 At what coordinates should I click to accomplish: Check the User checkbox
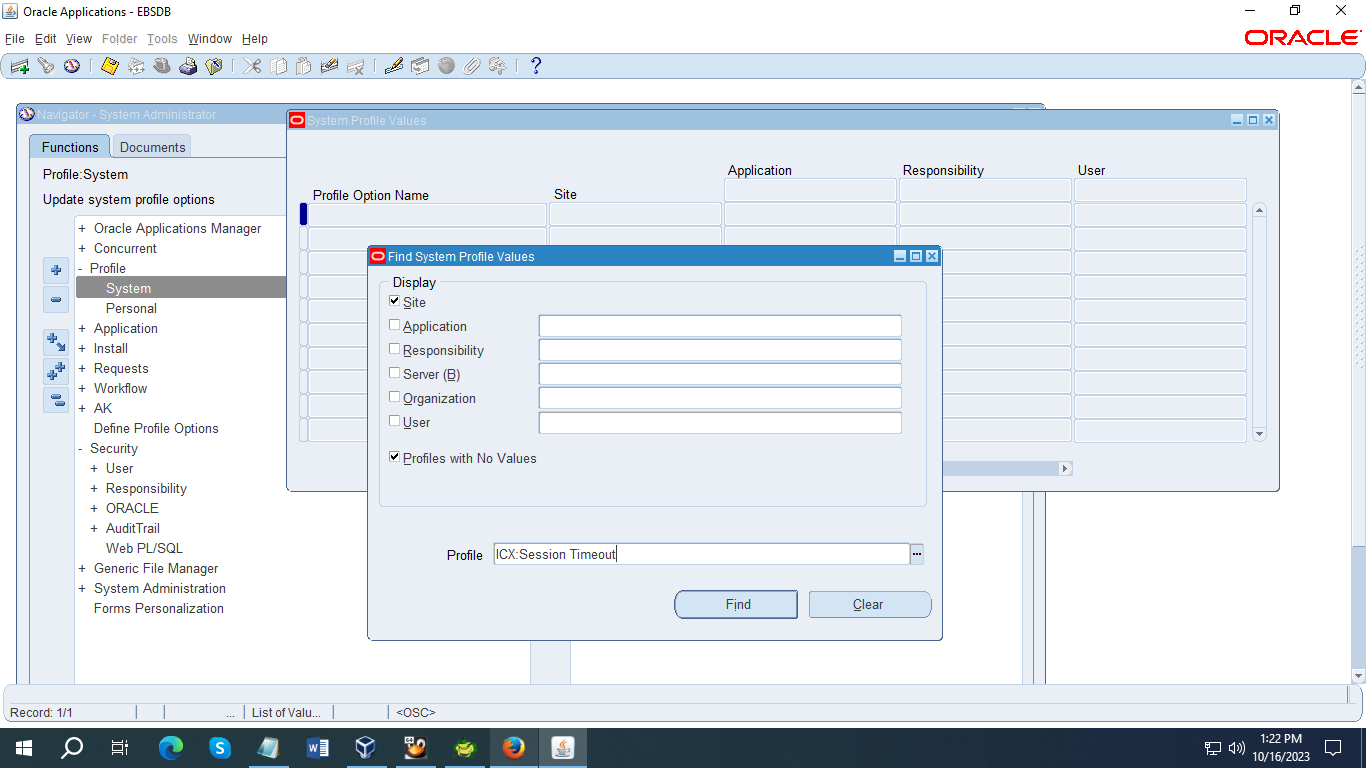[395, 421]
